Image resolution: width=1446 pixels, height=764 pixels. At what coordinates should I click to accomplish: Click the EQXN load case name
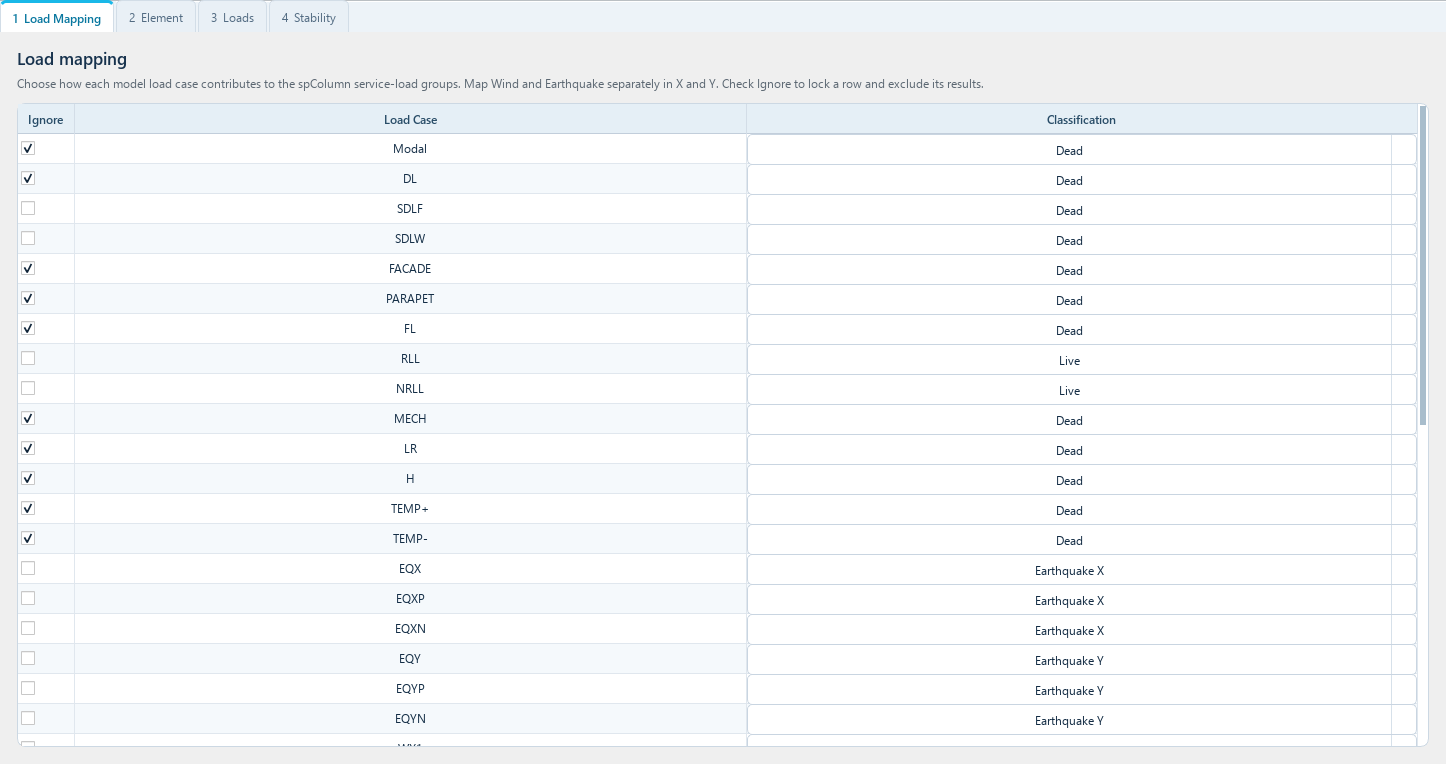(x=410, y=629)
